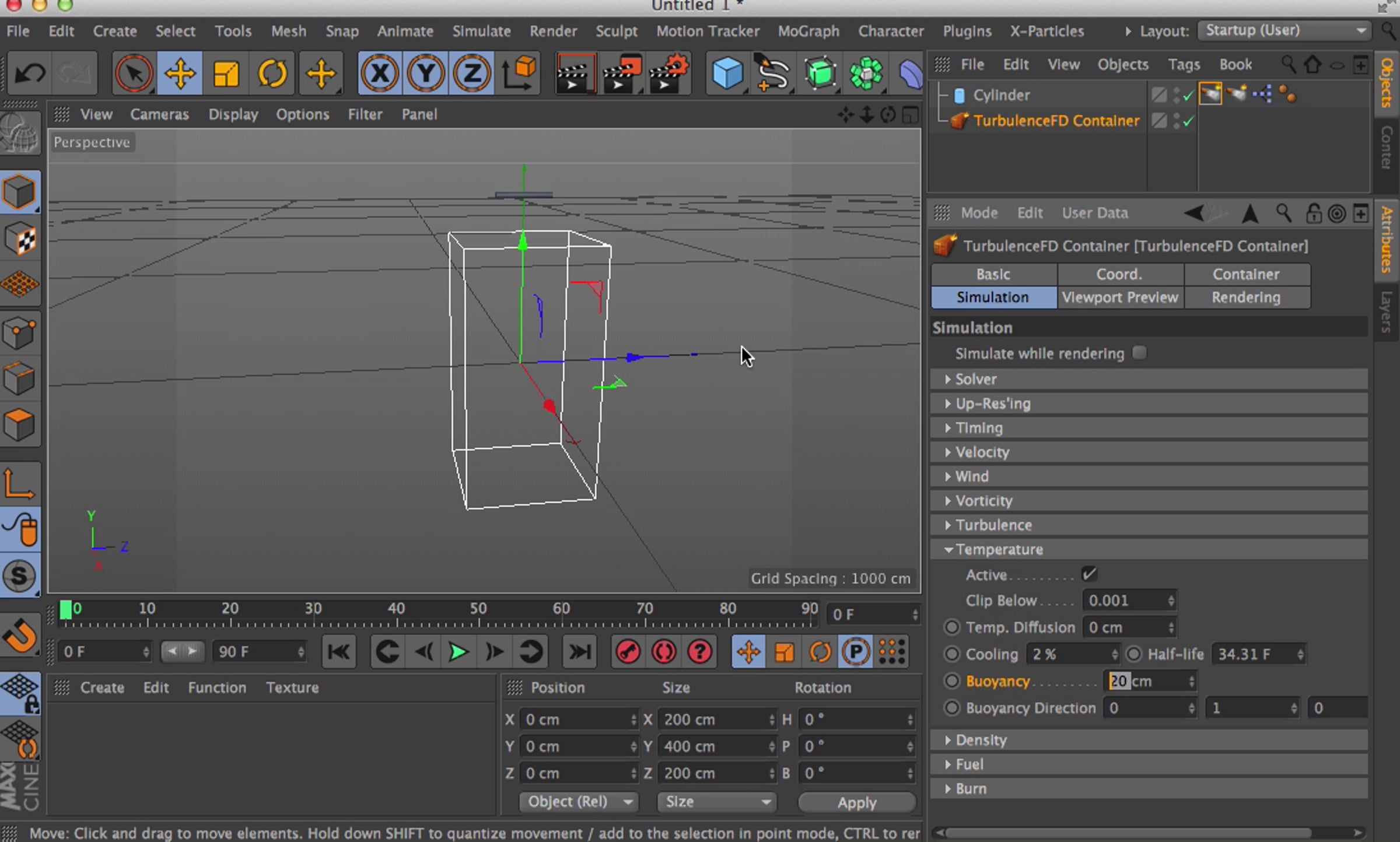
Task: Open the Simulate menu
Action: [x=481, y=31]
